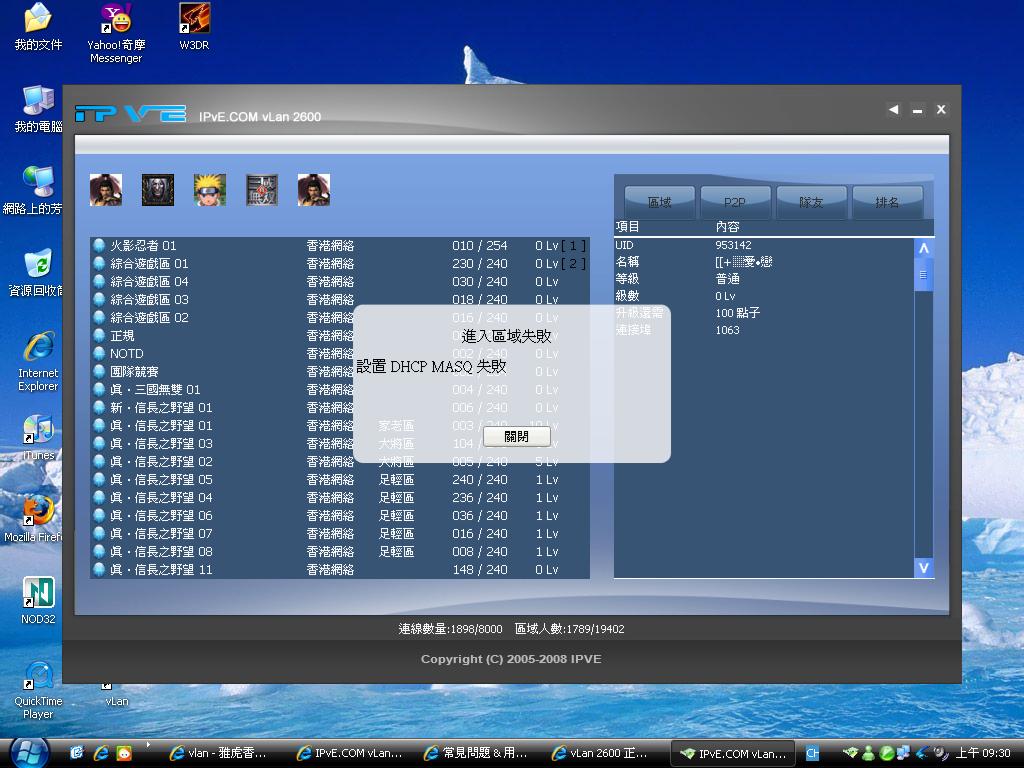The height and width of the screenshot is (768, 1024).
Task: Click the first samurai game icon
Action: tap(106, 189)
